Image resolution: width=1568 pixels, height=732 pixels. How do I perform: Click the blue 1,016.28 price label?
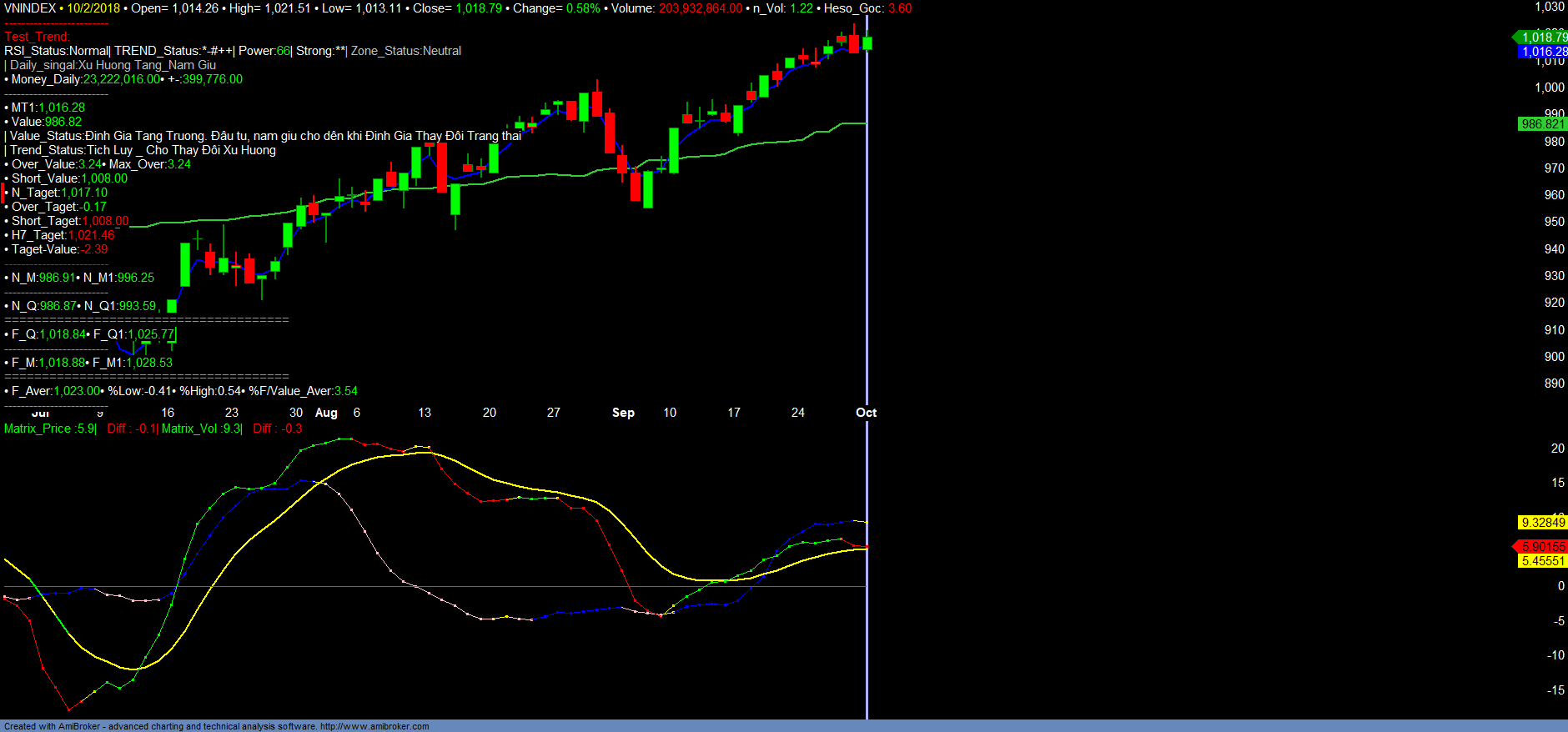[1544, 52]
